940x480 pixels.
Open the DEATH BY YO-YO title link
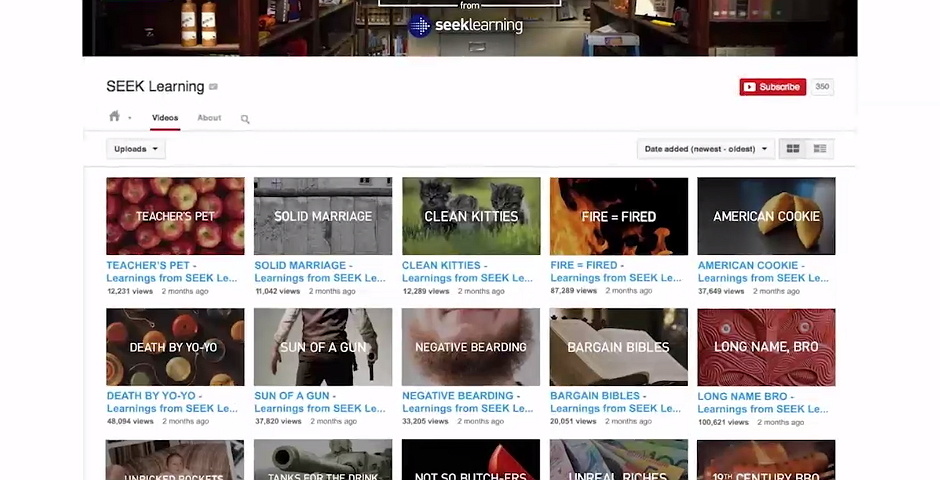(x=172, y=402)
